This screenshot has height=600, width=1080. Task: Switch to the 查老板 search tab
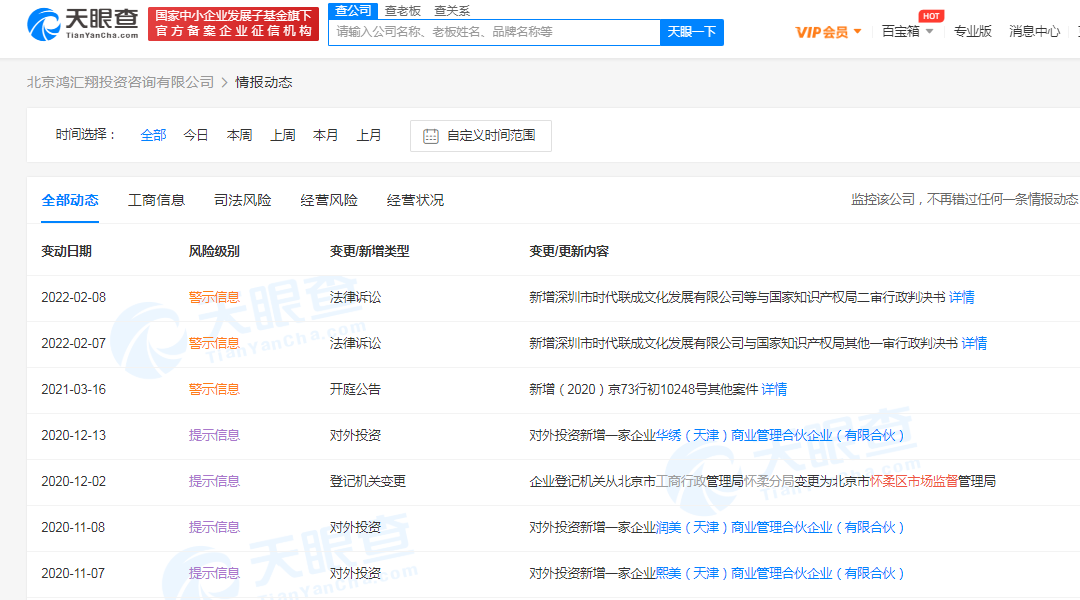tap(402, 11)
